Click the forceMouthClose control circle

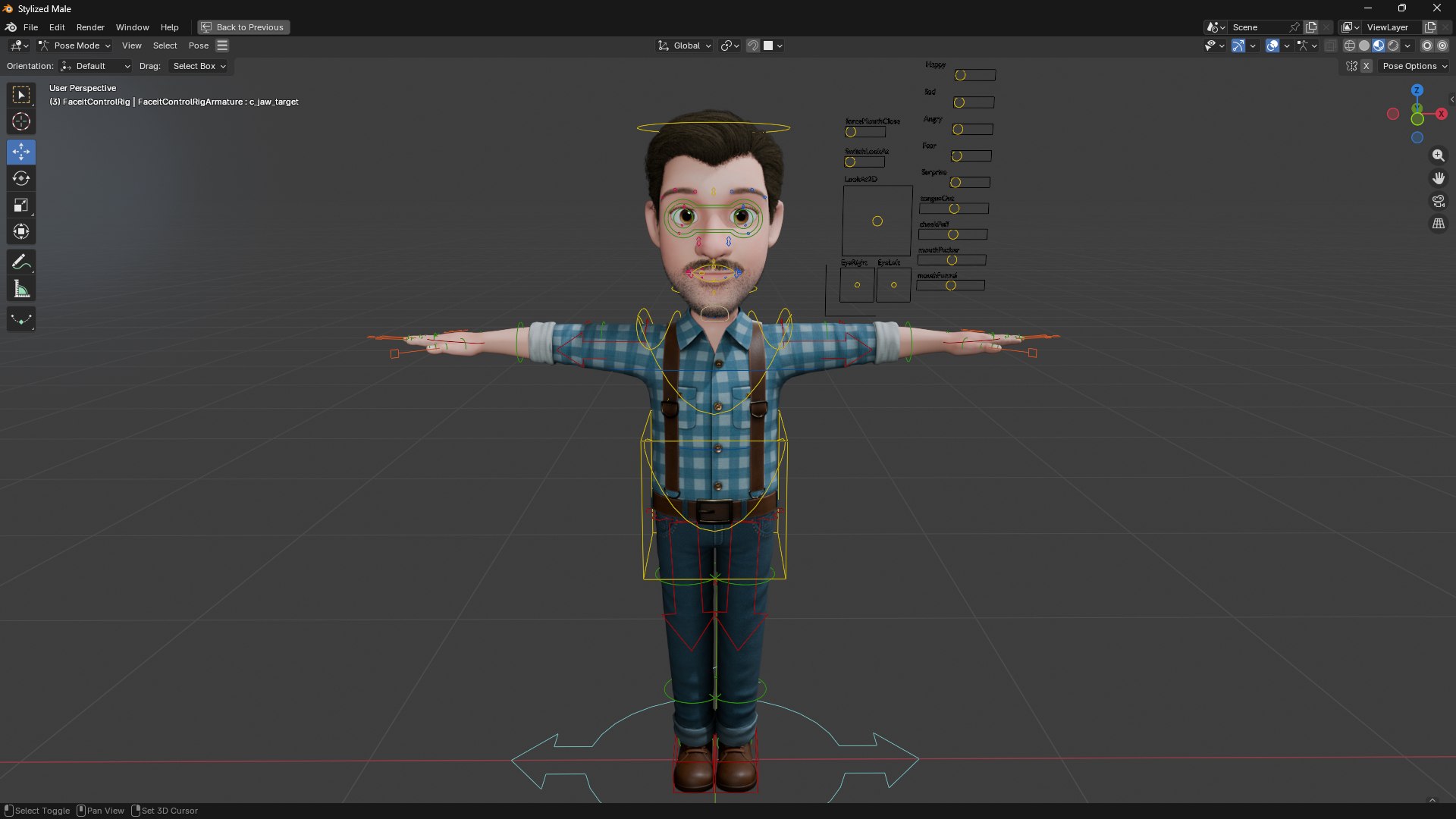tap(851, 132)
